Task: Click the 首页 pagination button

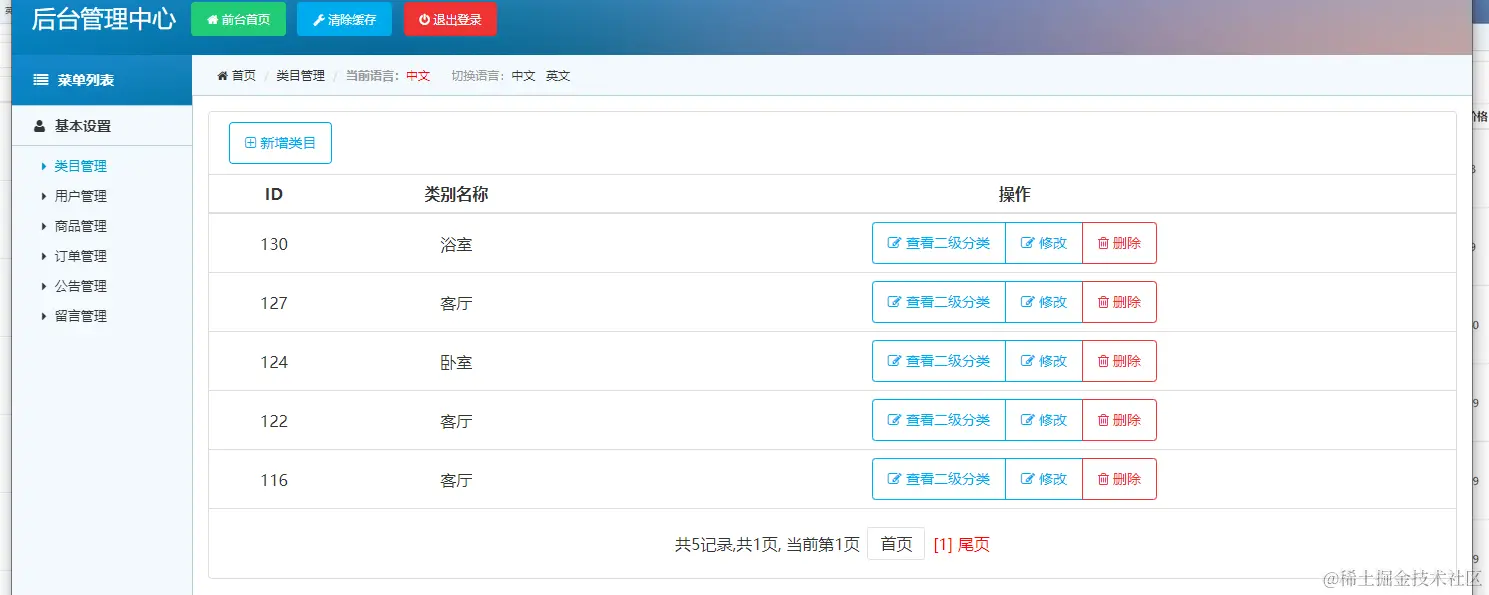Action: pos(896,544)
